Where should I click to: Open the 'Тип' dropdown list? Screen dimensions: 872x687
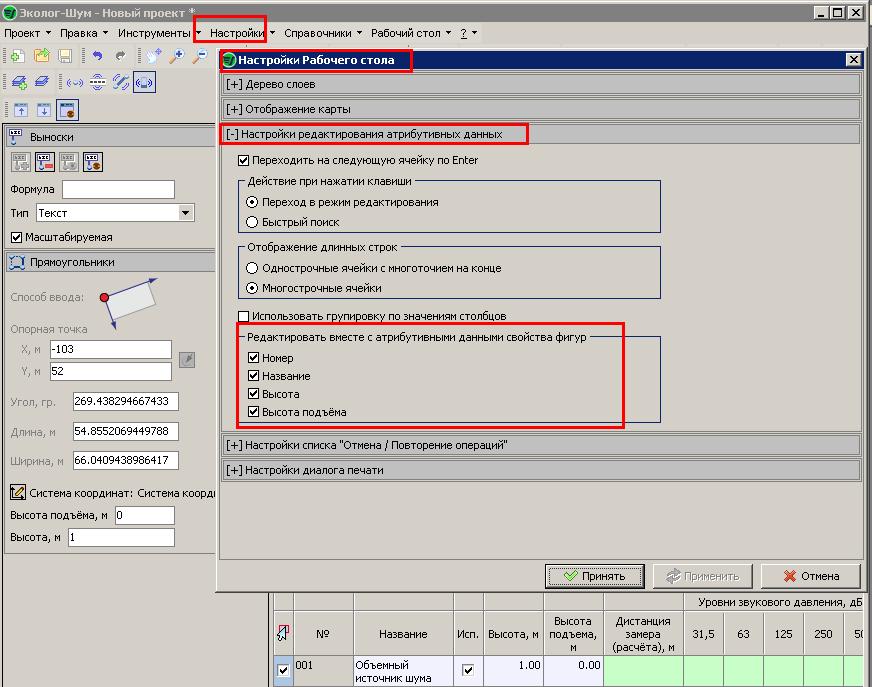pos(185,213)
